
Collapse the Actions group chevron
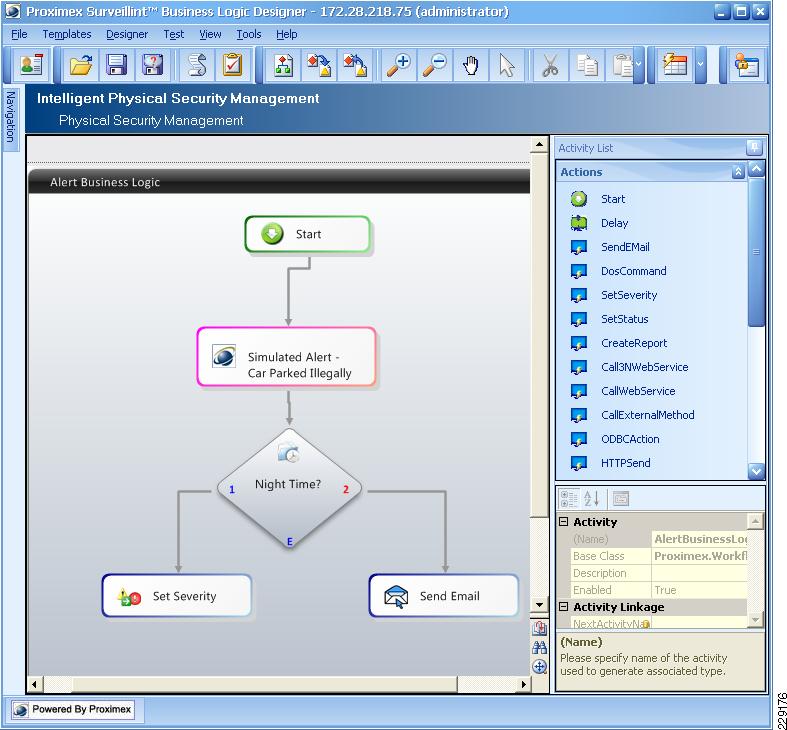coord(738,172)
